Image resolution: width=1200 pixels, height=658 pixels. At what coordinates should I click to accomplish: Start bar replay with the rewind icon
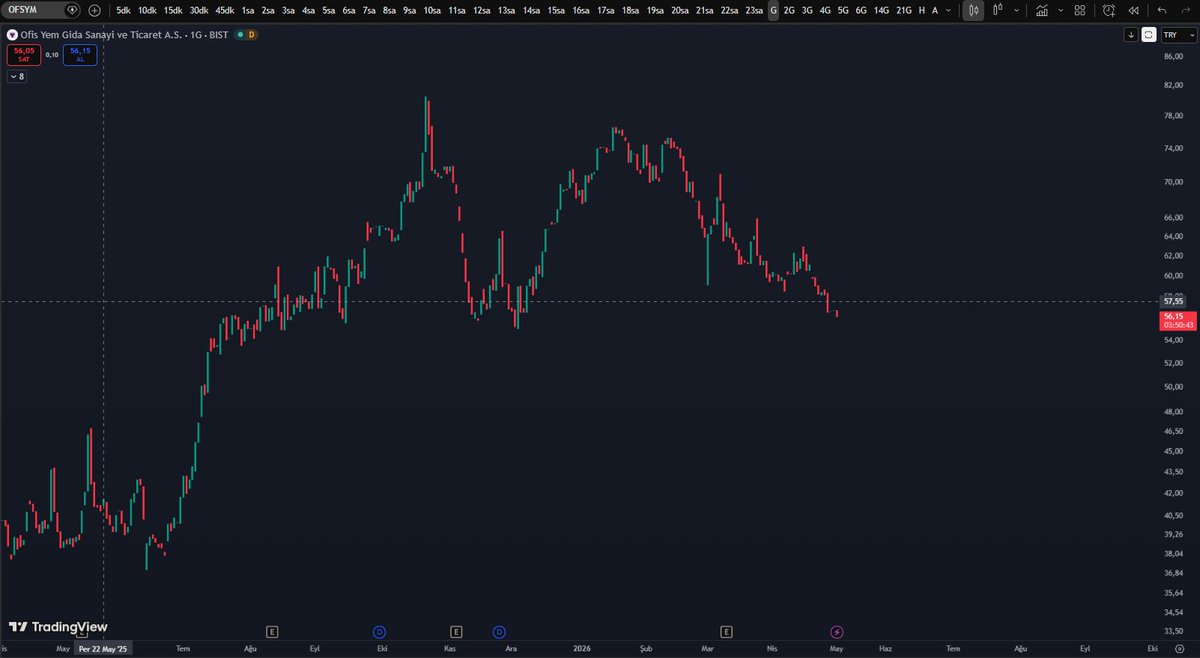click(1134, 11)
